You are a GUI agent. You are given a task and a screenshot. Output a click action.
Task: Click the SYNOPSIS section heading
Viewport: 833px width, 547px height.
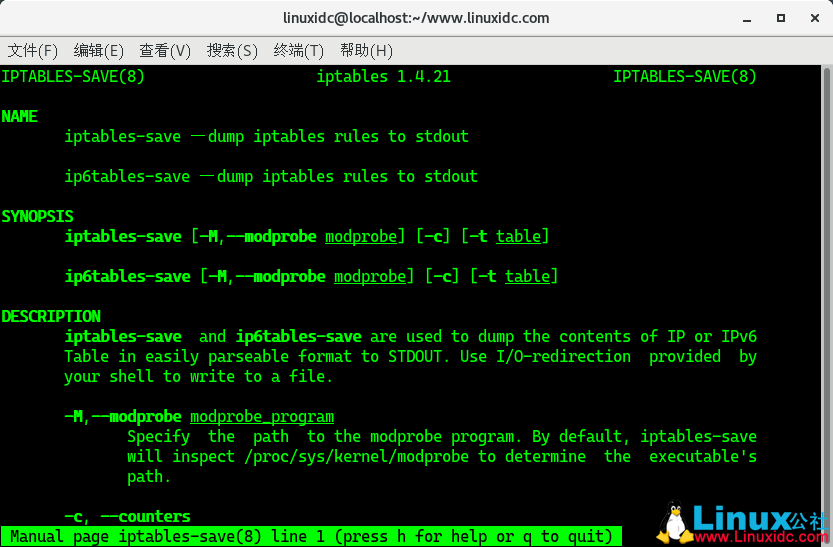[38, 216]
